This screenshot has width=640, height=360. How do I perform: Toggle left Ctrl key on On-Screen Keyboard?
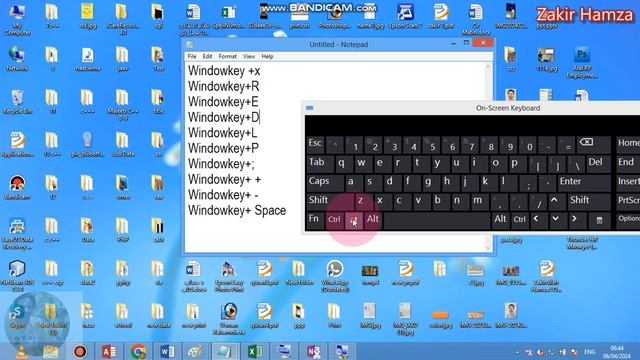point(334,220)
